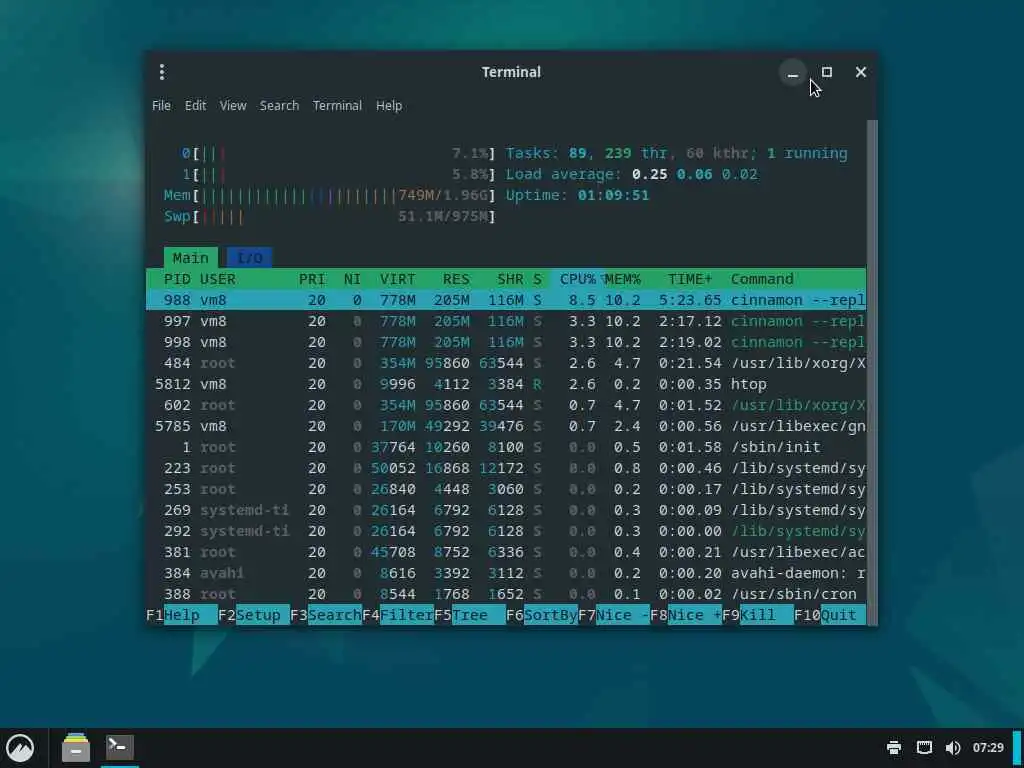Launch the file manager from taskbar
This screenshot has width=1024, height=768.
(x=76, y=748)
